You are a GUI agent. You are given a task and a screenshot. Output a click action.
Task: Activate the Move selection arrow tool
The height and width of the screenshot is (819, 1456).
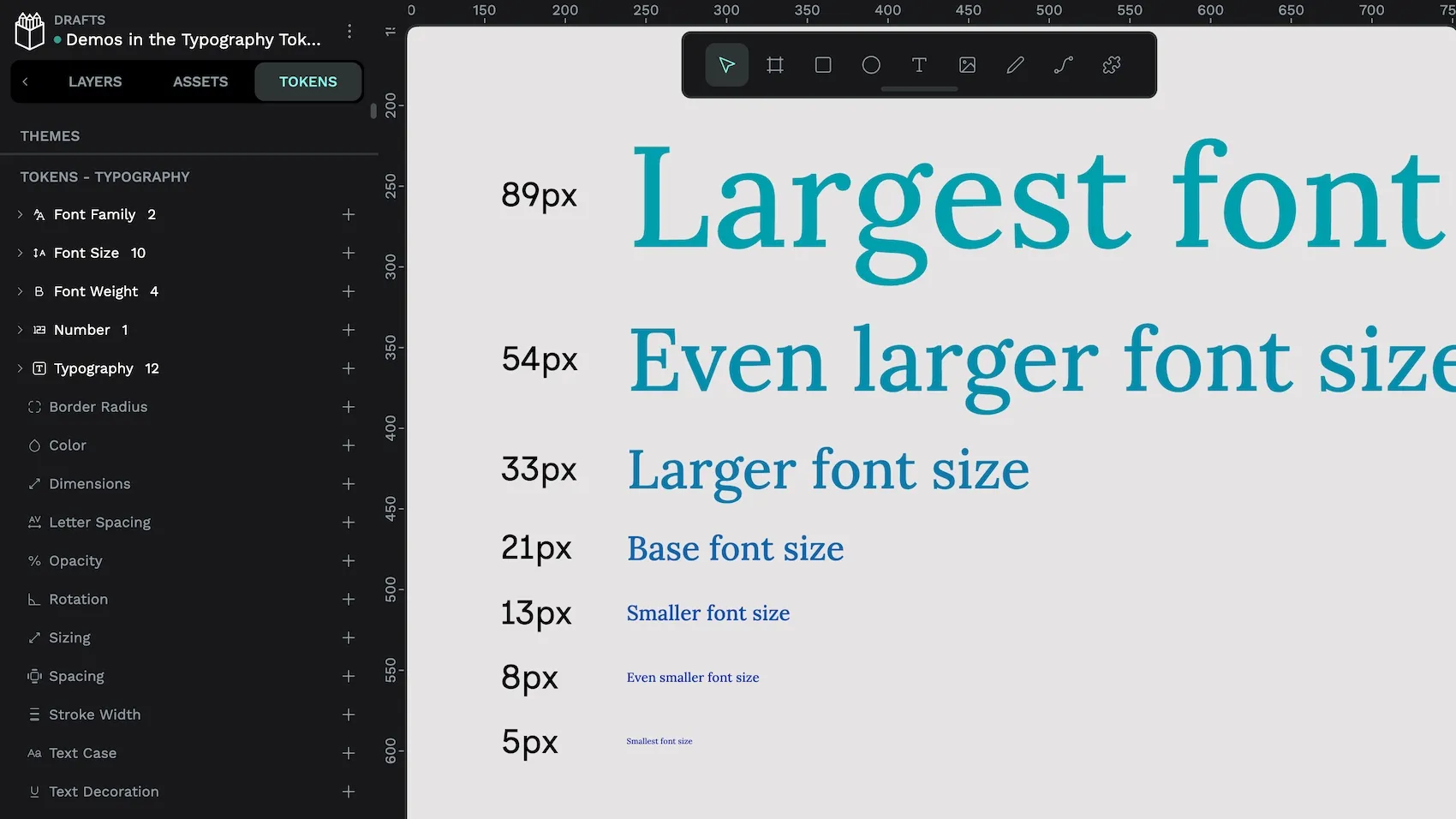click(725, 64)
